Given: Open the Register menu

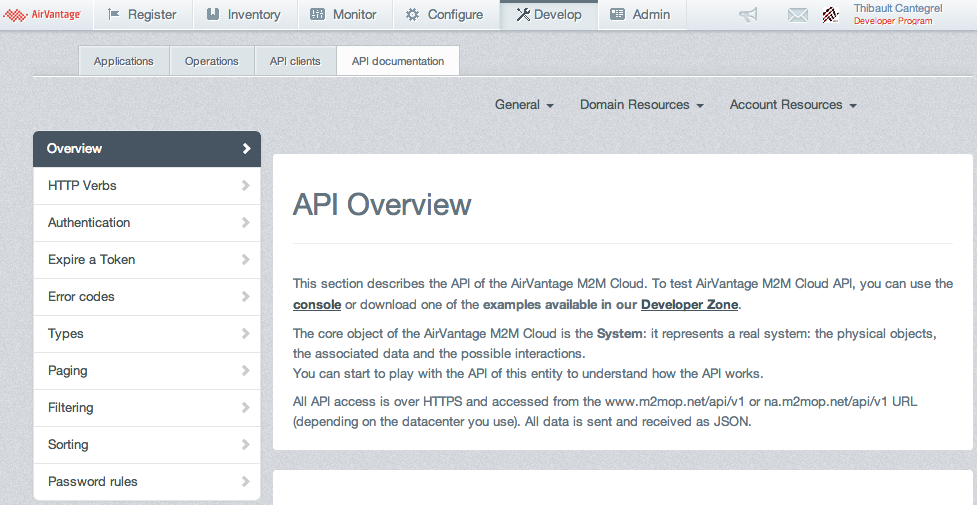Looking at the screenshot, I should point(143,14).
